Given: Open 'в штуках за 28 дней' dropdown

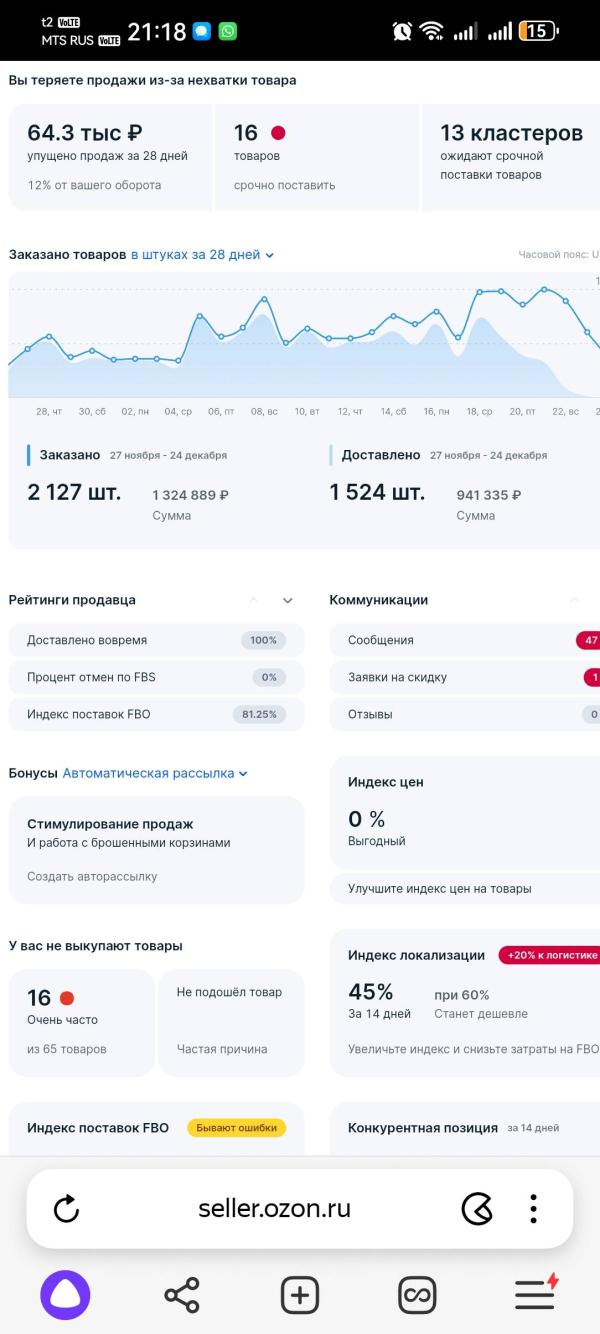Looking at the screenshot, I should coord(202,255).
